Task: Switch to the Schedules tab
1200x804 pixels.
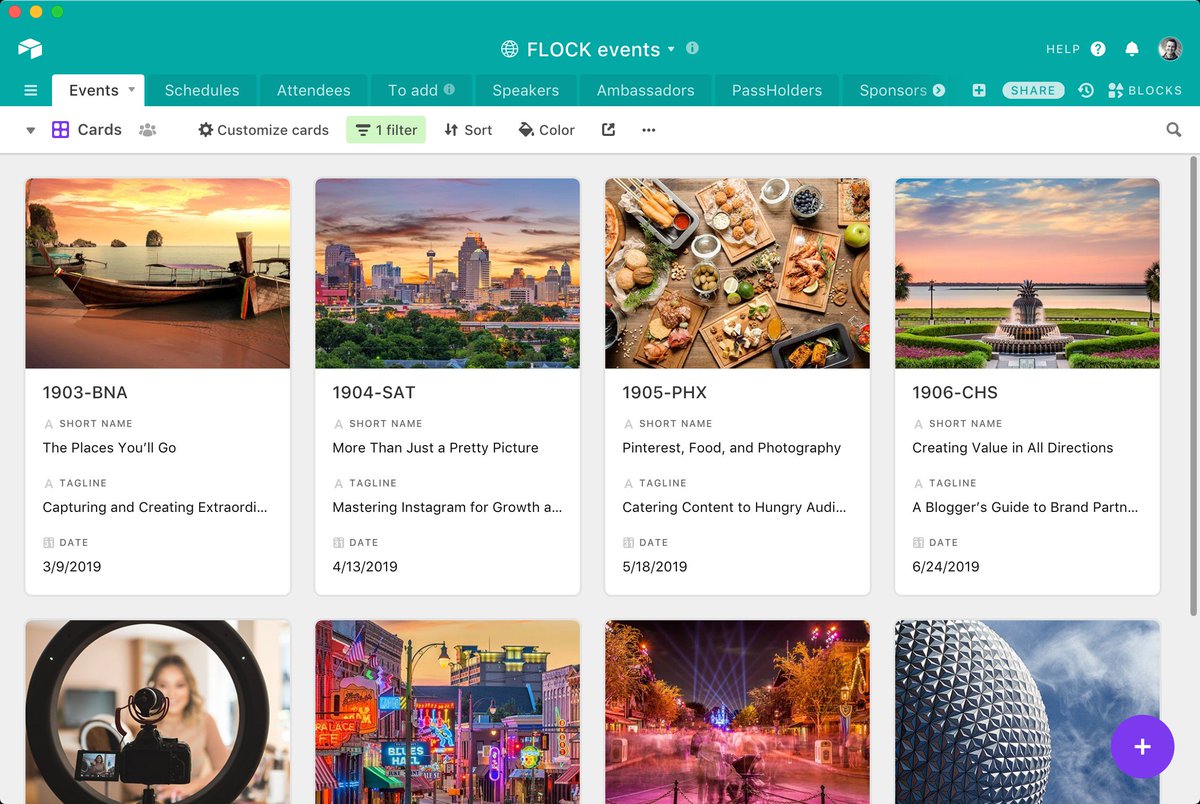Action: click(202, 90)
